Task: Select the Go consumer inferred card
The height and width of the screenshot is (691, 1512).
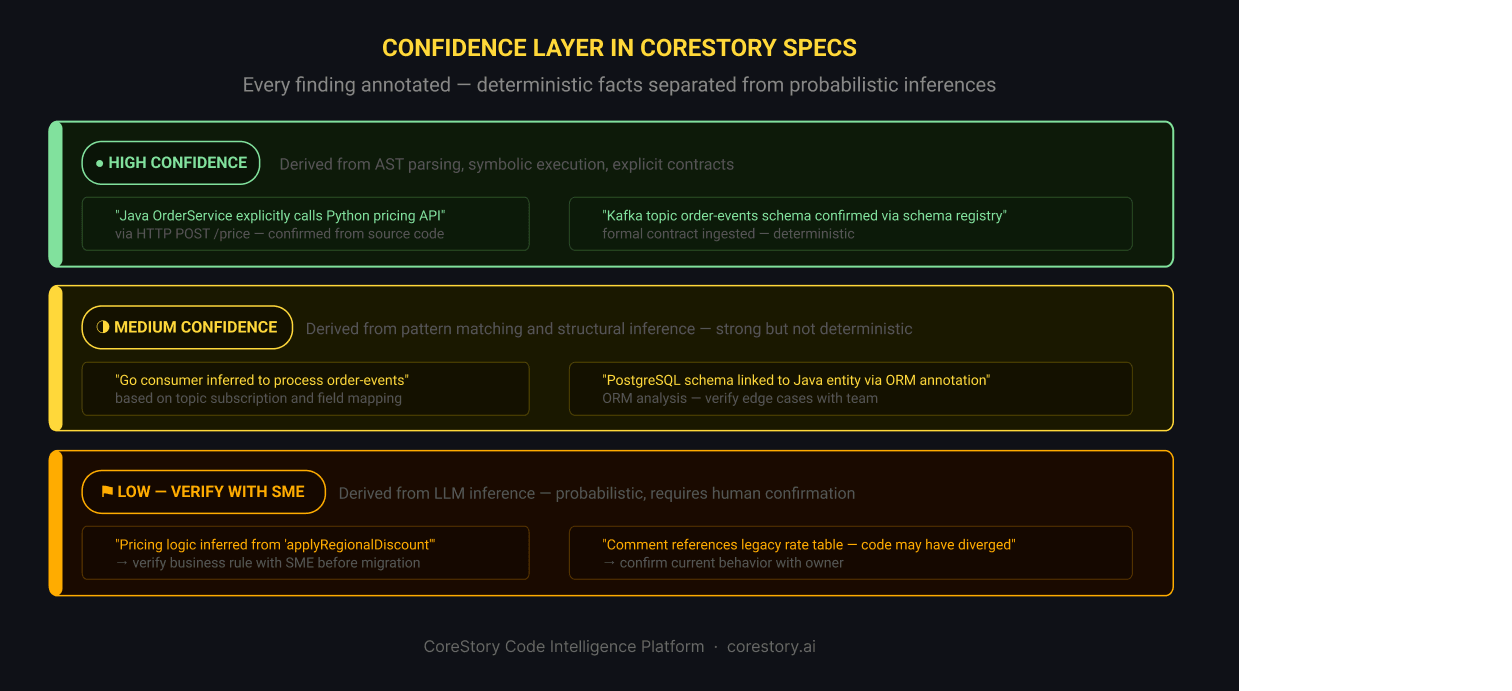Action: pos(306,389)
